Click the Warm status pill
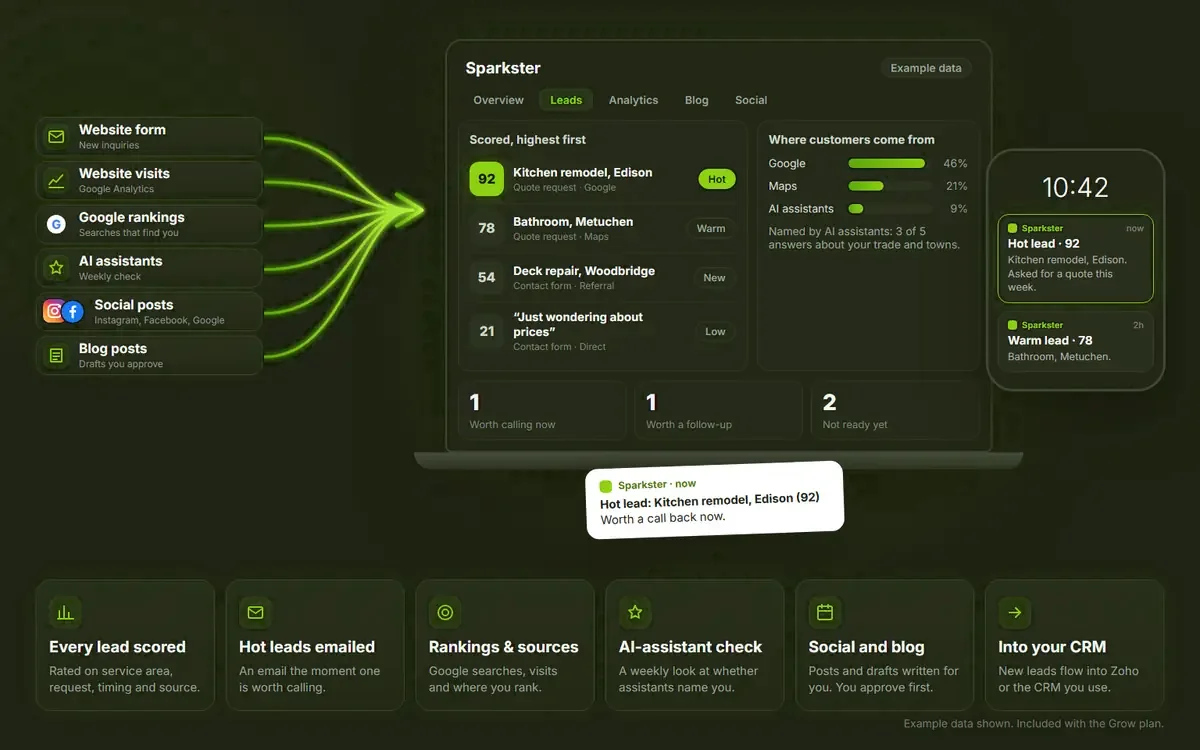The width and height of the screenshot is (1200, 750). [711, 228]
